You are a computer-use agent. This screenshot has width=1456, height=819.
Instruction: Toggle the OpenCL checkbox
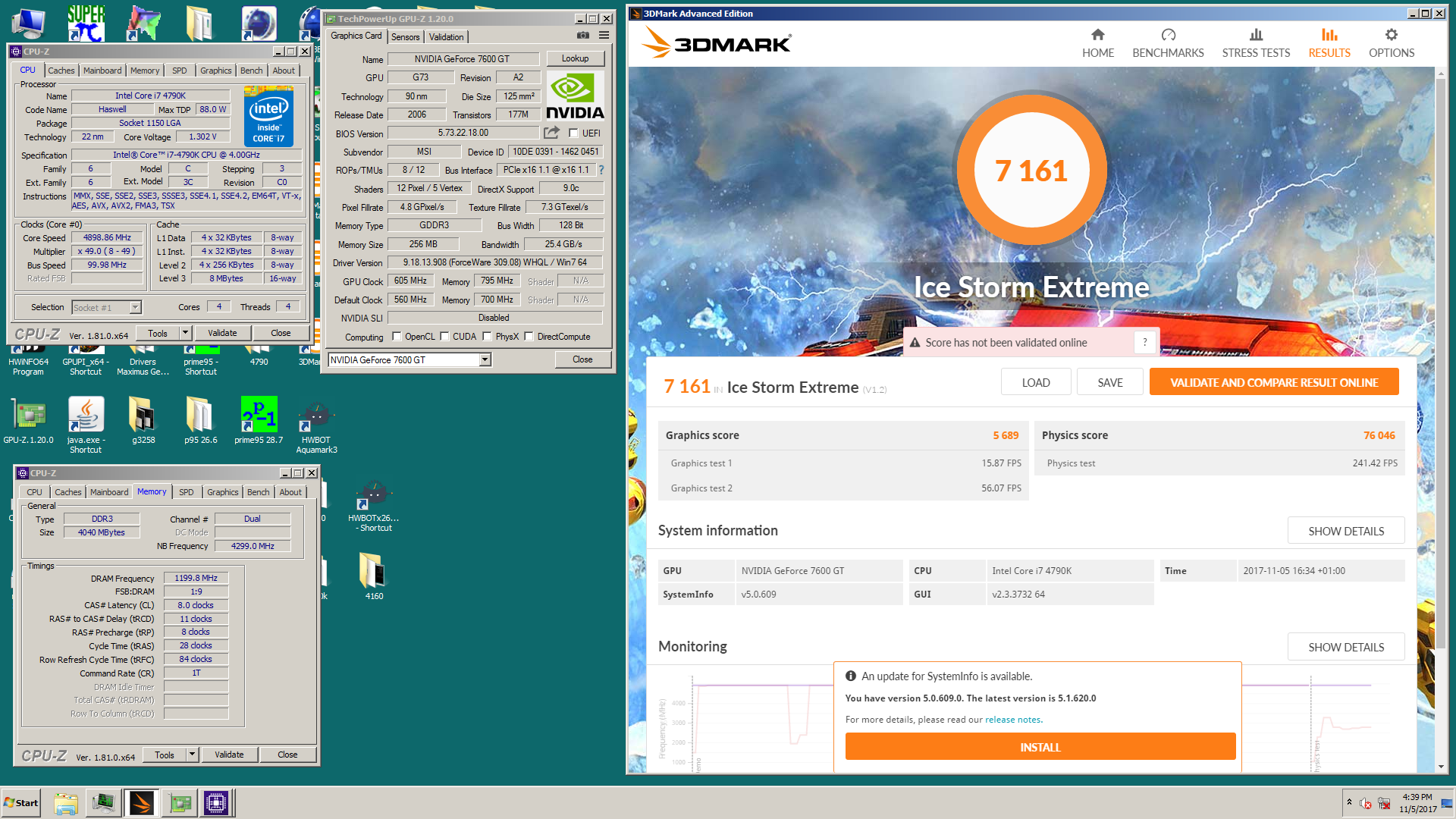tap(397, 337)
